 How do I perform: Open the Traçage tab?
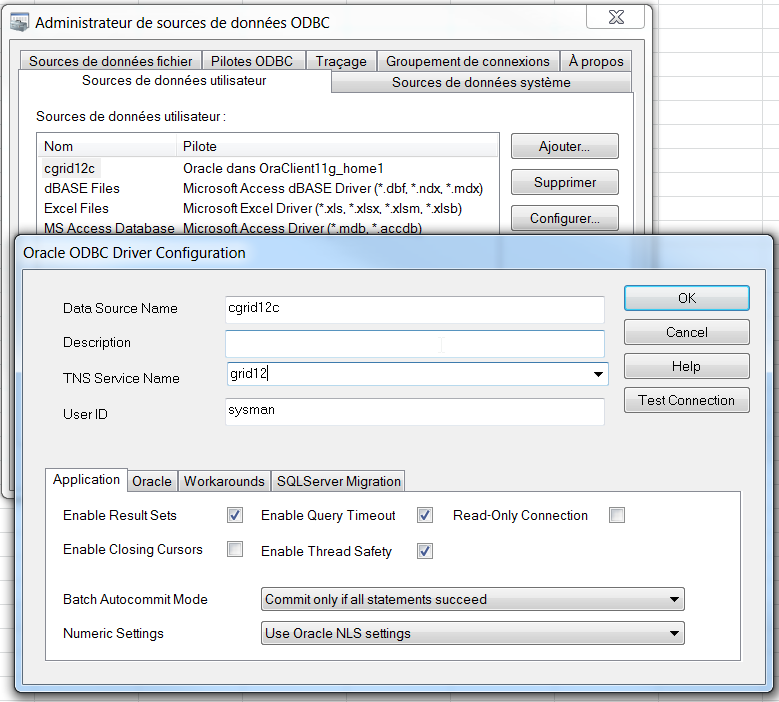point(341,61)
